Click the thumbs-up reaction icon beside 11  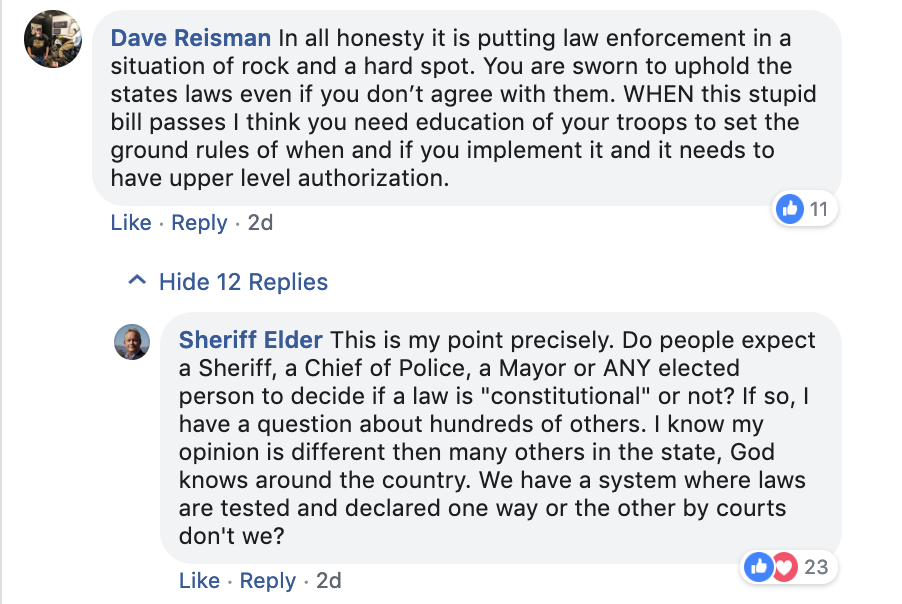[x=790, y=209]
